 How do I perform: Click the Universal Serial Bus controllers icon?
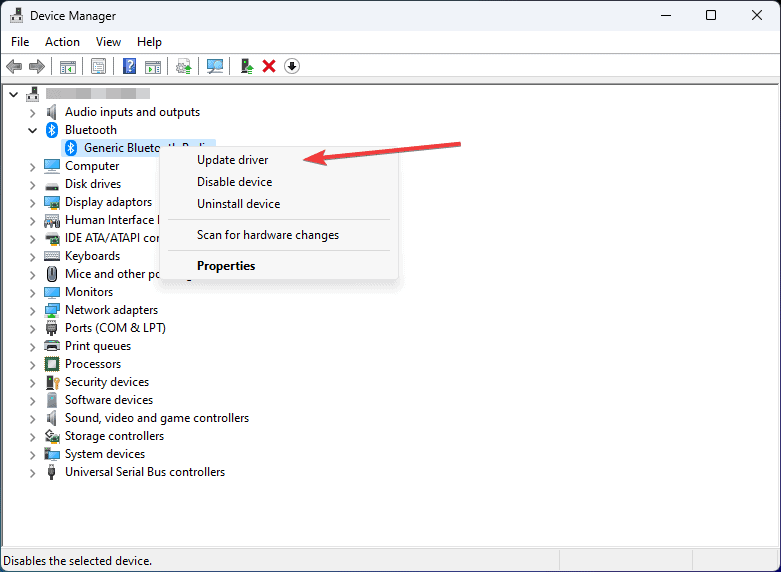click(51, 472)
